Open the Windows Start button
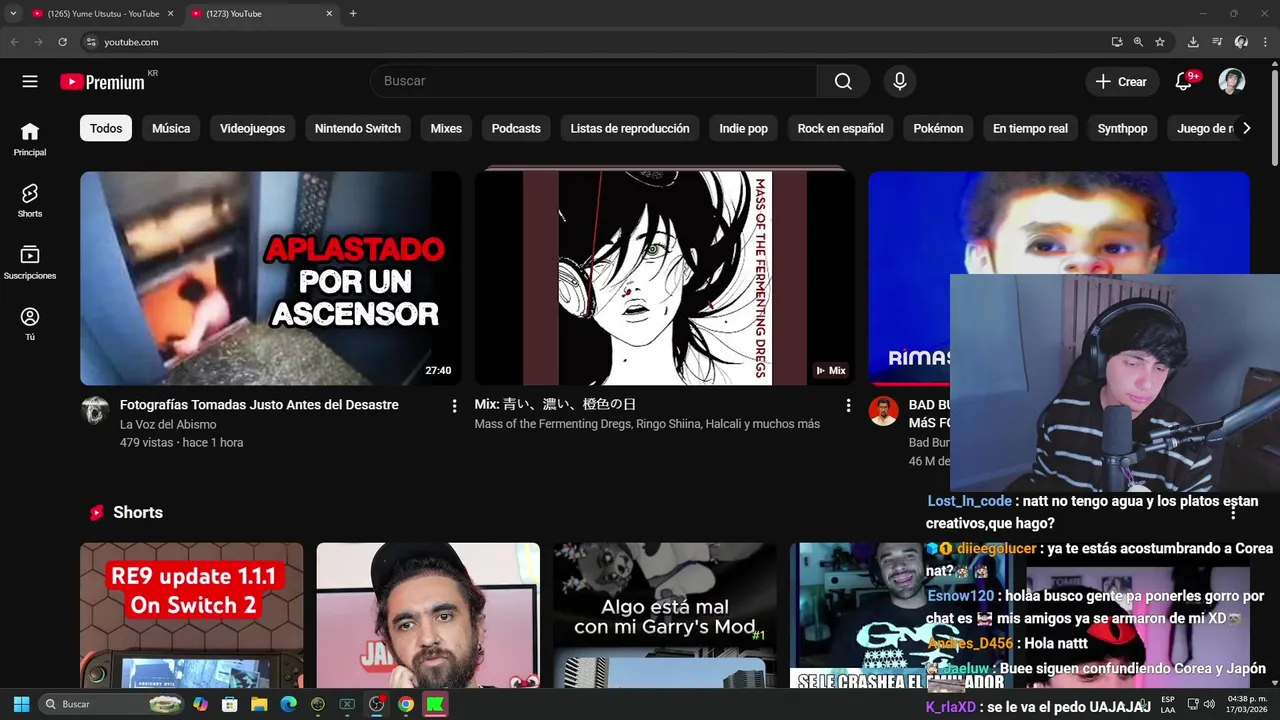 pos(21,704)
